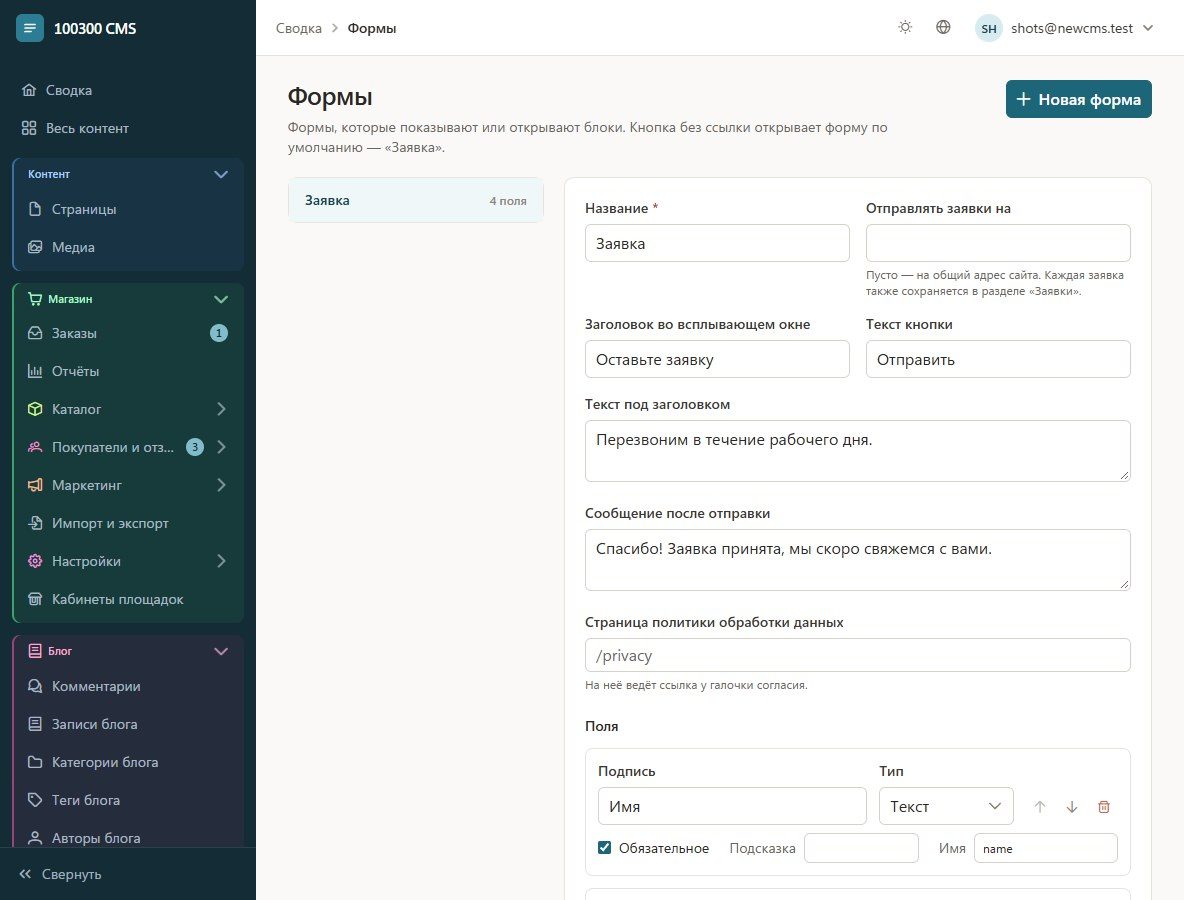The height and width of the screenshot is (900, 1184).
Task: Click the Покупатели people icon
Action: tap(35, 447)
